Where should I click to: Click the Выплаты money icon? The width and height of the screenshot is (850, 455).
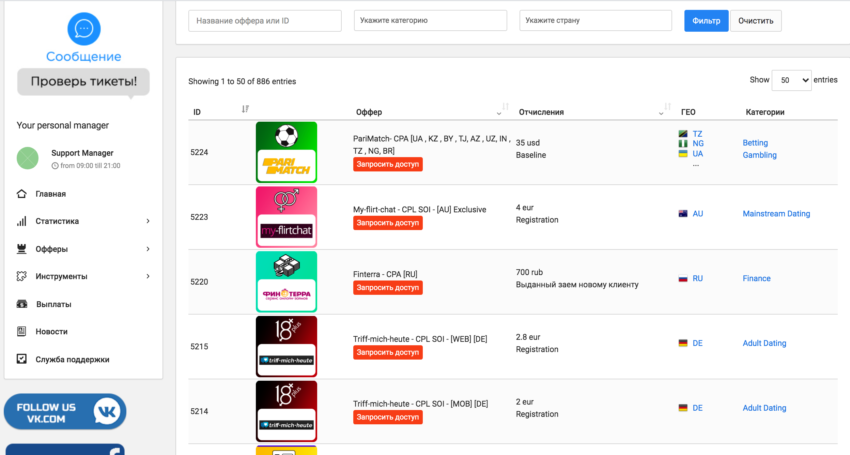(x=22, y=304)
